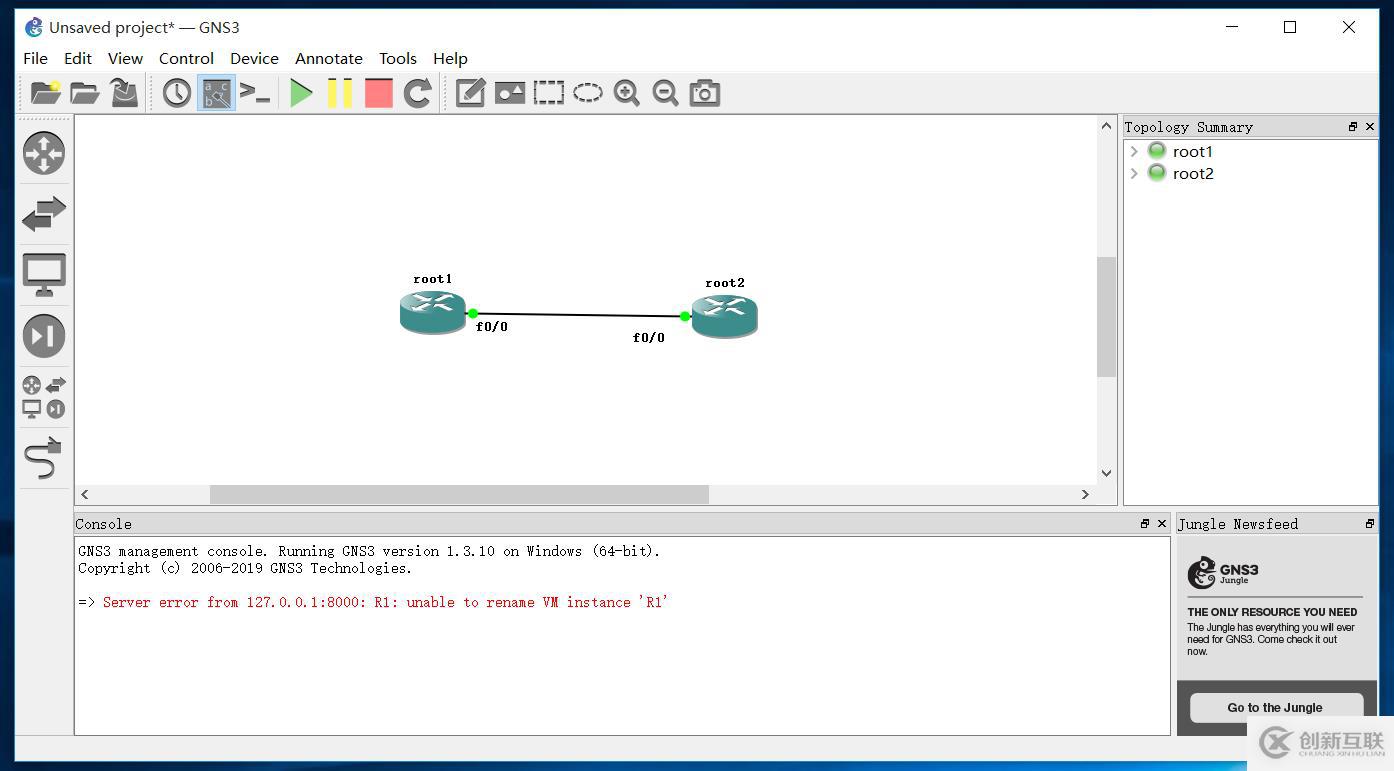Take a screenshot with the camera icon
This screenshot has width=1394, height=771.
705,93
